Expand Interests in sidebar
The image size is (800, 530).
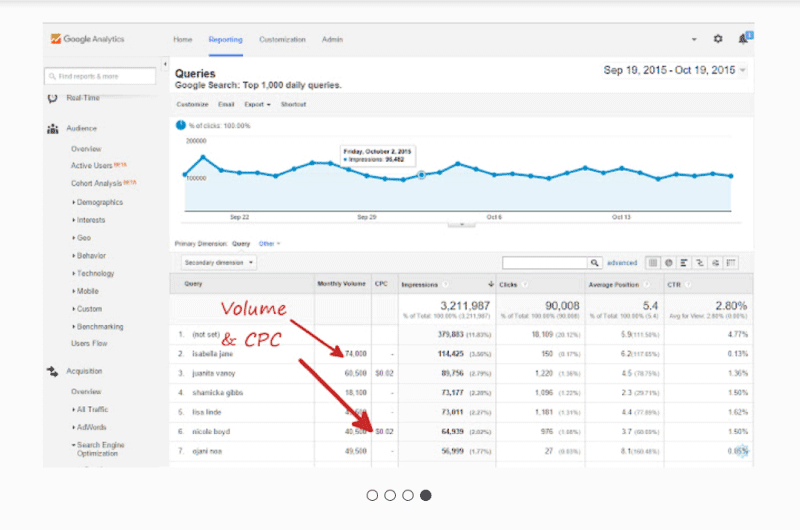(x=89, y=220)
